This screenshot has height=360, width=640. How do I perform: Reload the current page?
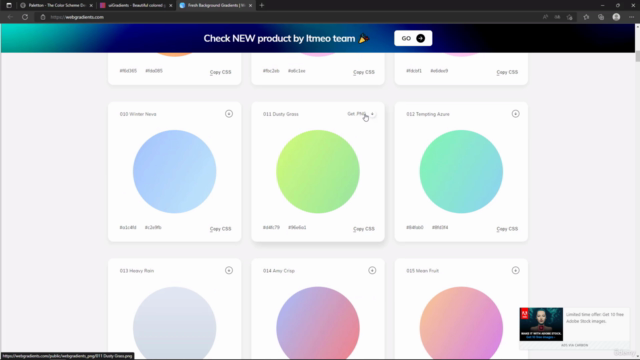point(25,17)
